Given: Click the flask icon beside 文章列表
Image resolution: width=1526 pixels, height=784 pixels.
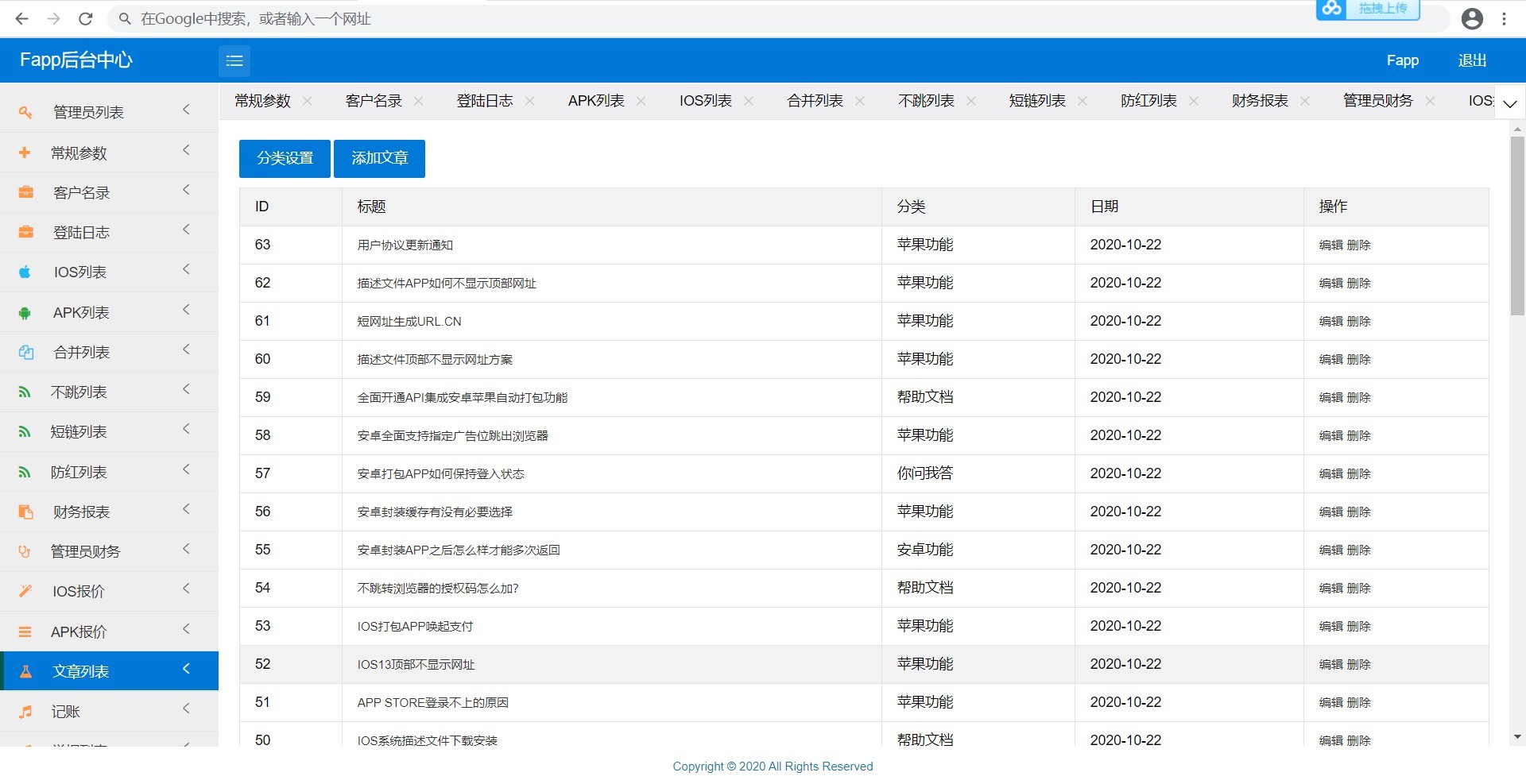Looking at the screenshot, I should (25, 672).
